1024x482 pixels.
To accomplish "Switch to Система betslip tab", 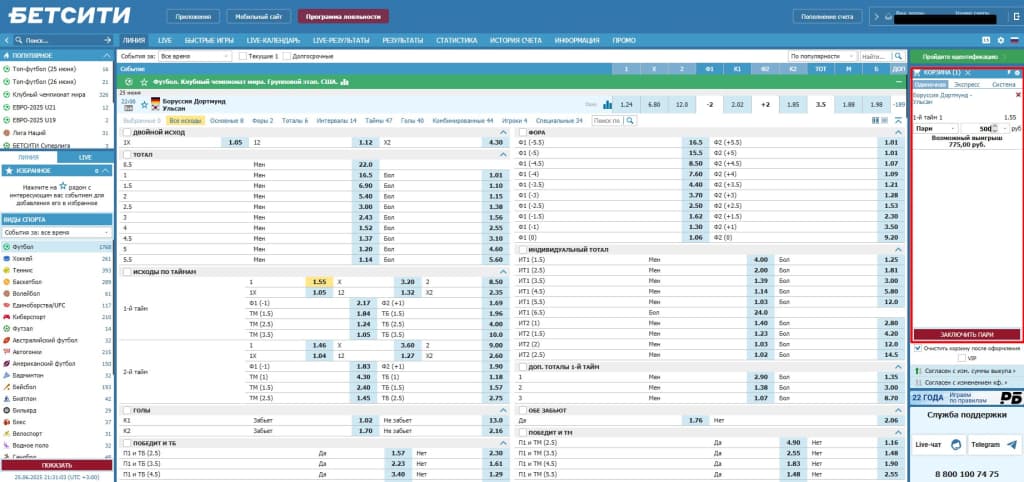I will click(x=1004, y=85).
